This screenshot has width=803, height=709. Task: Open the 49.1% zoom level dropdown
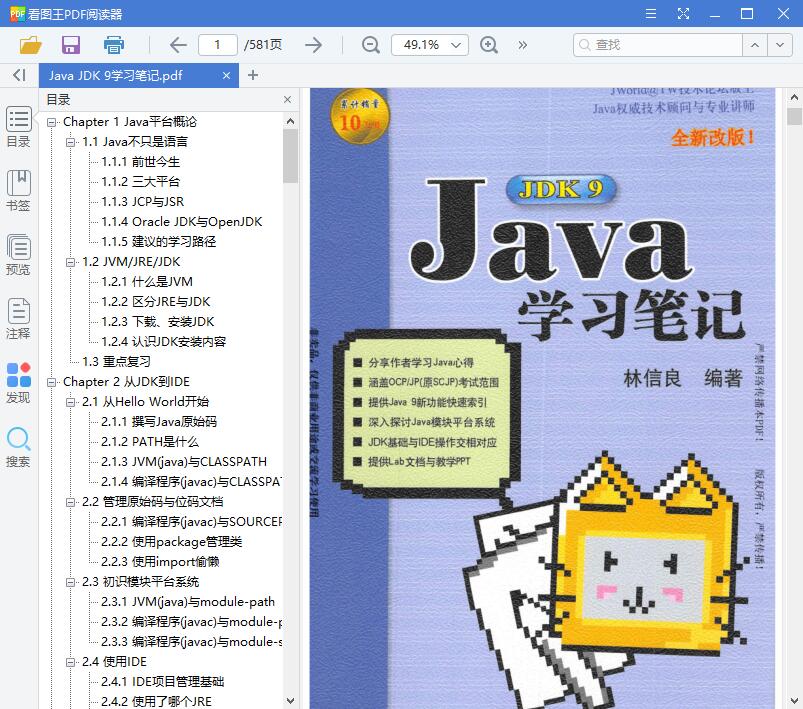coord(430,45)
